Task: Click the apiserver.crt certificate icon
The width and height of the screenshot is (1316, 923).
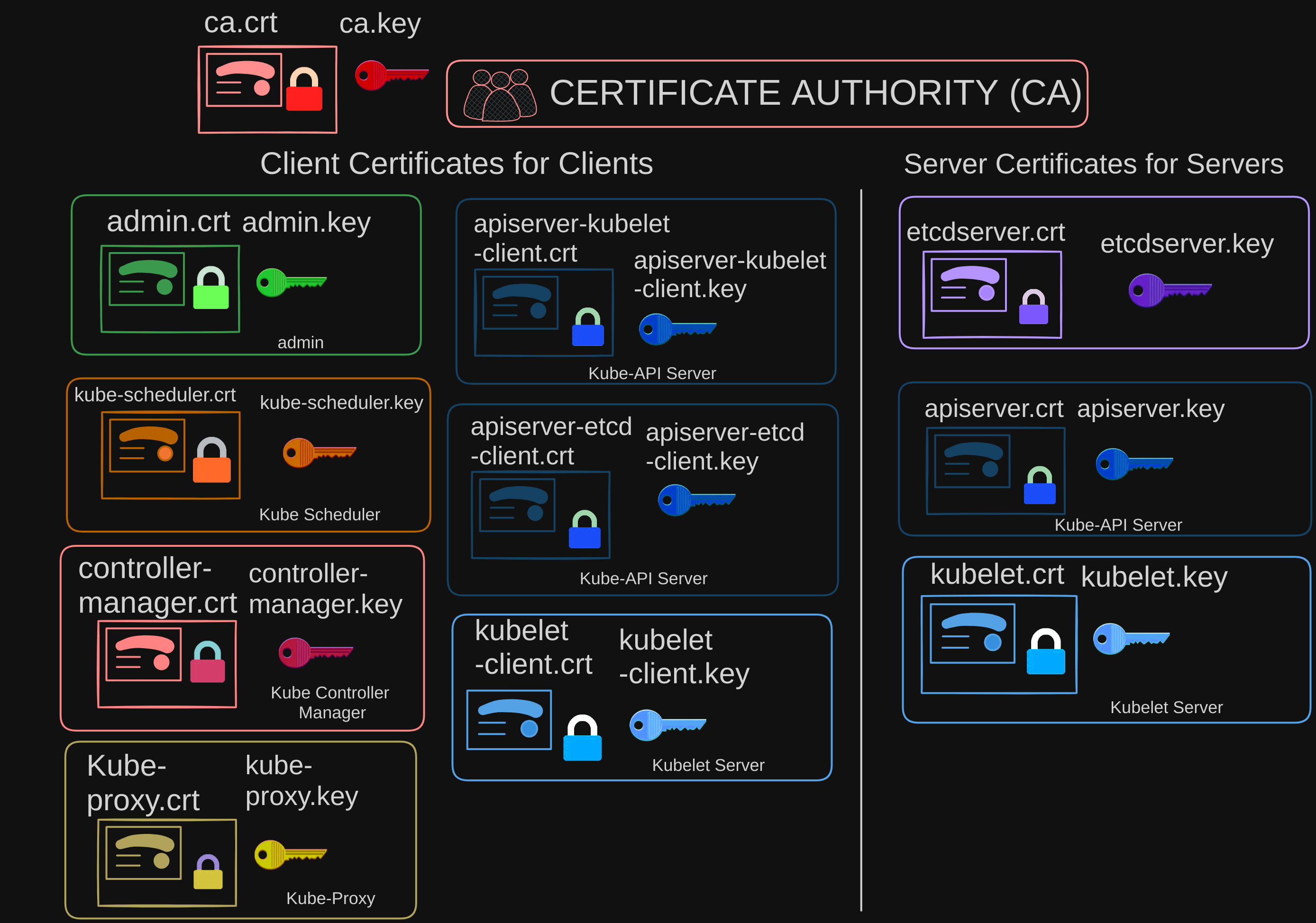Action: coord(972,461)
